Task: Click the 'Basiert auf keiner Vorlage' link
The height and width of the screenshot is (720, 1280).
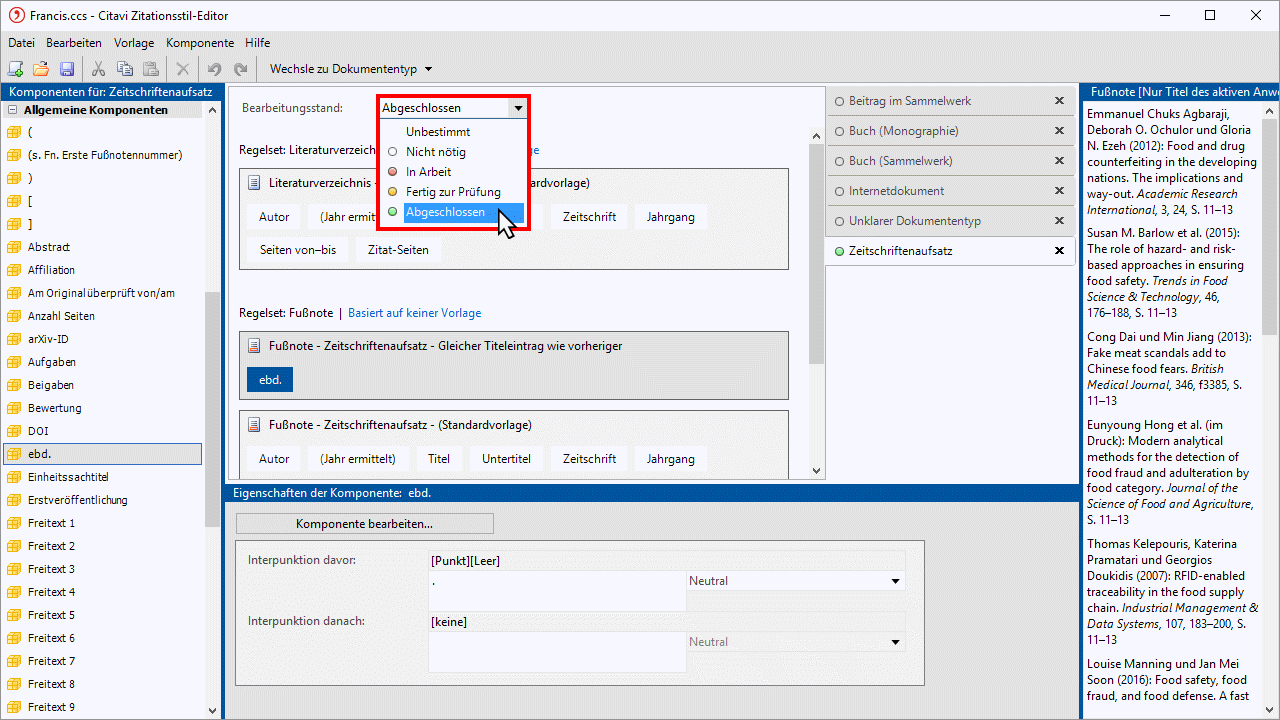Action: (414, 313)
